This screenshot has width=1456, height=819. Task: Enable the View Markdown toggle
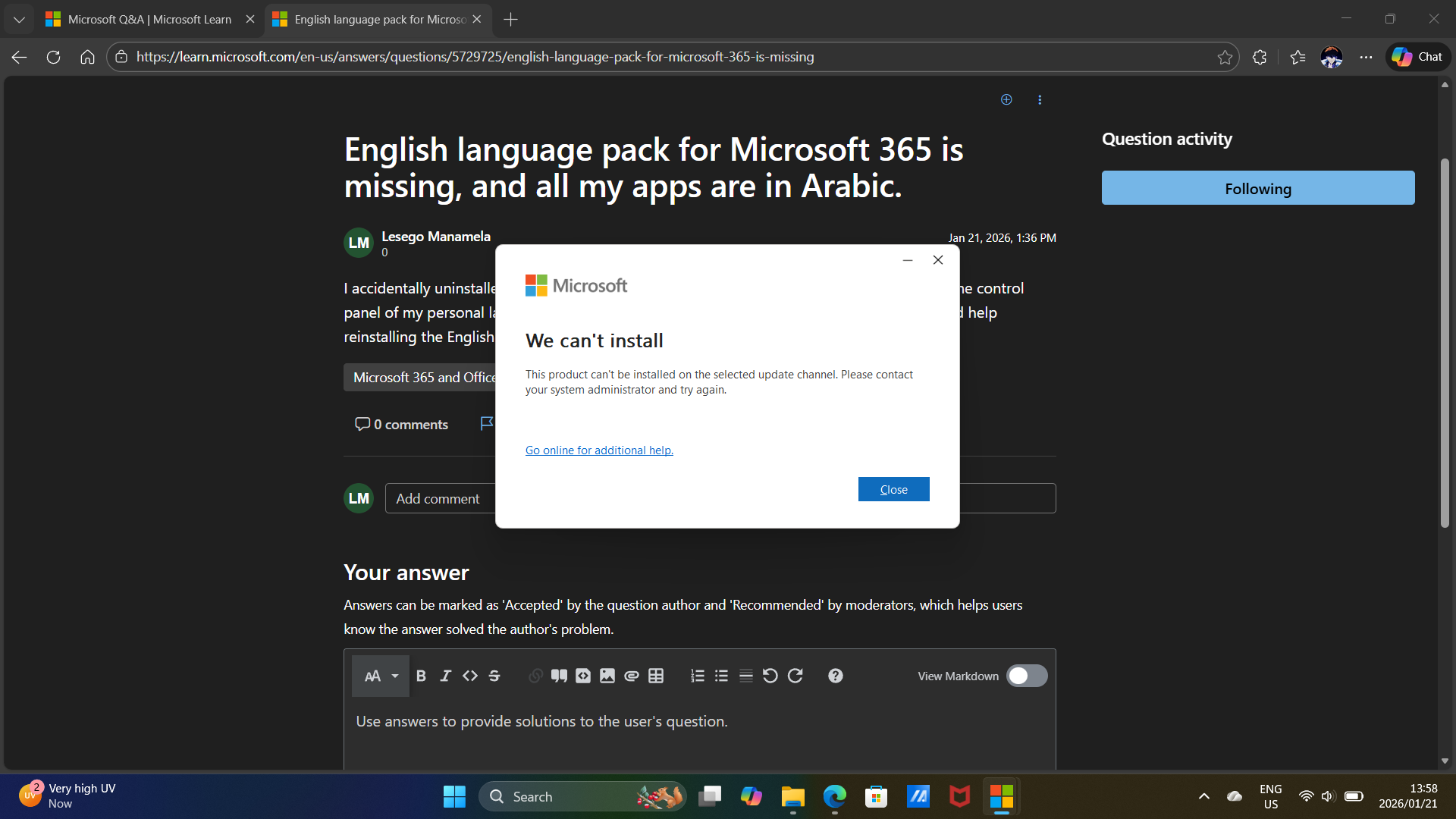click(1027, 676)
